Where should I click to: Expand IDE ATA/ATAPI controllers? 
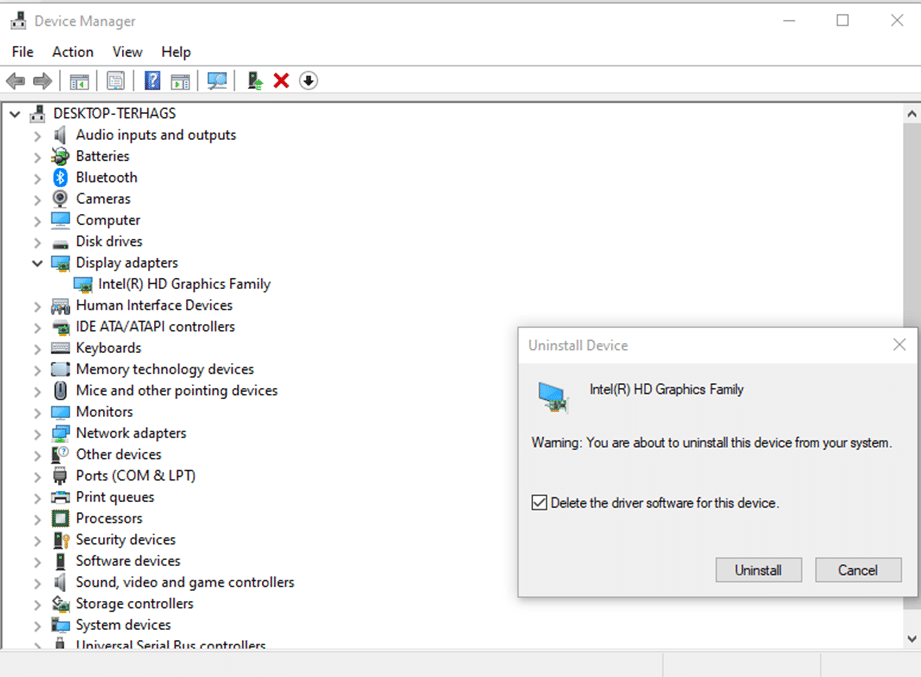pyautogui.click(x=38, y=327)
